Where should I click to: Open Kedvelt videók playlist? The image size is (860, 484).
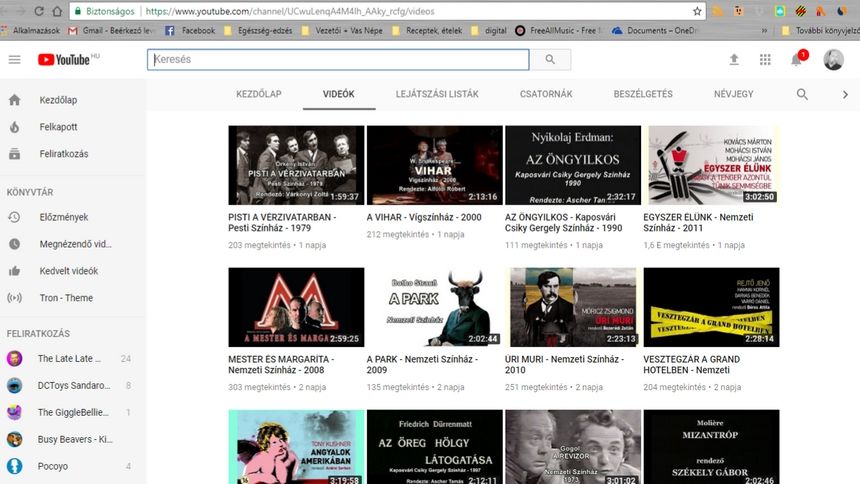point(68,271)
